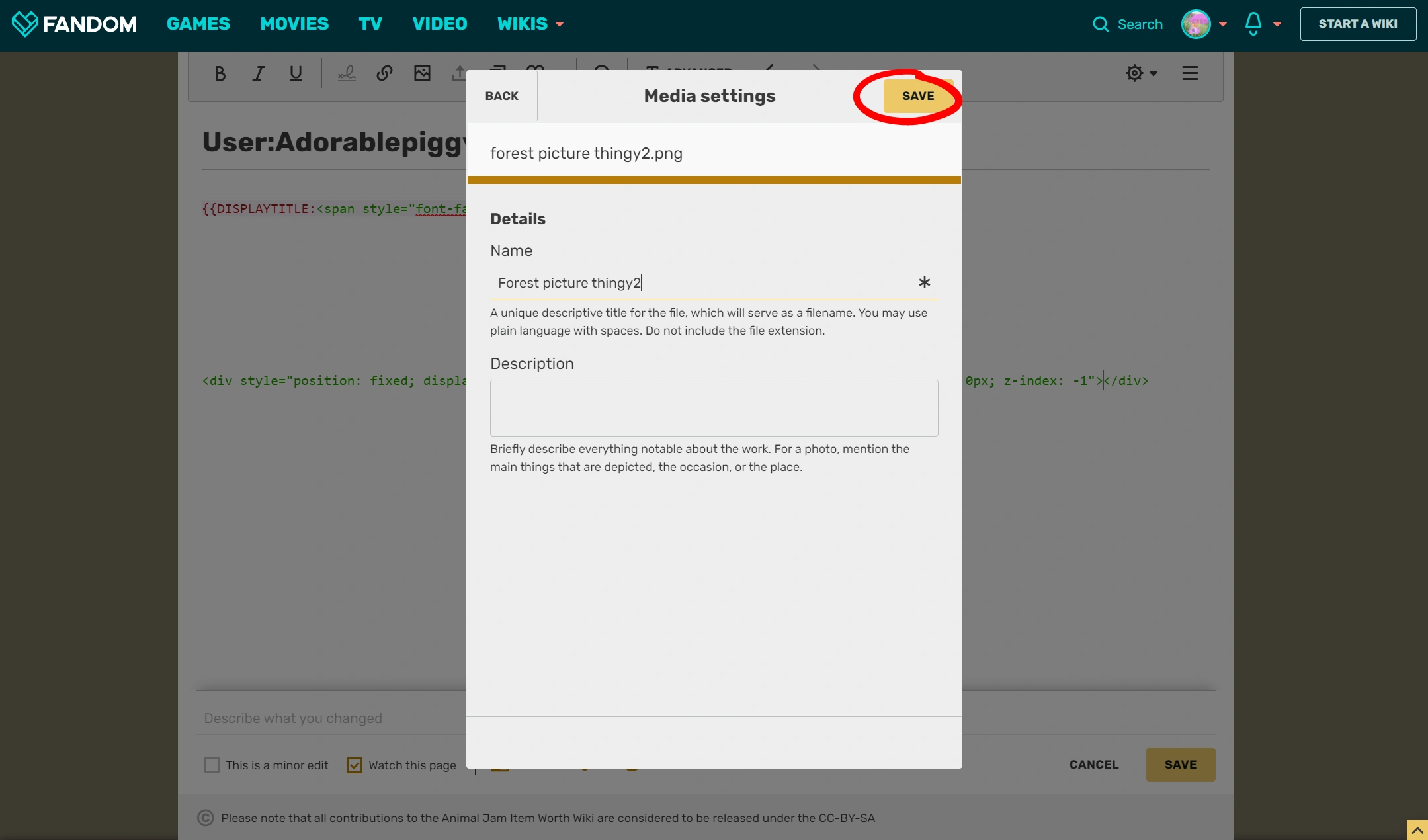Toggle bold formatting in editor toolbar

point(220,73)
